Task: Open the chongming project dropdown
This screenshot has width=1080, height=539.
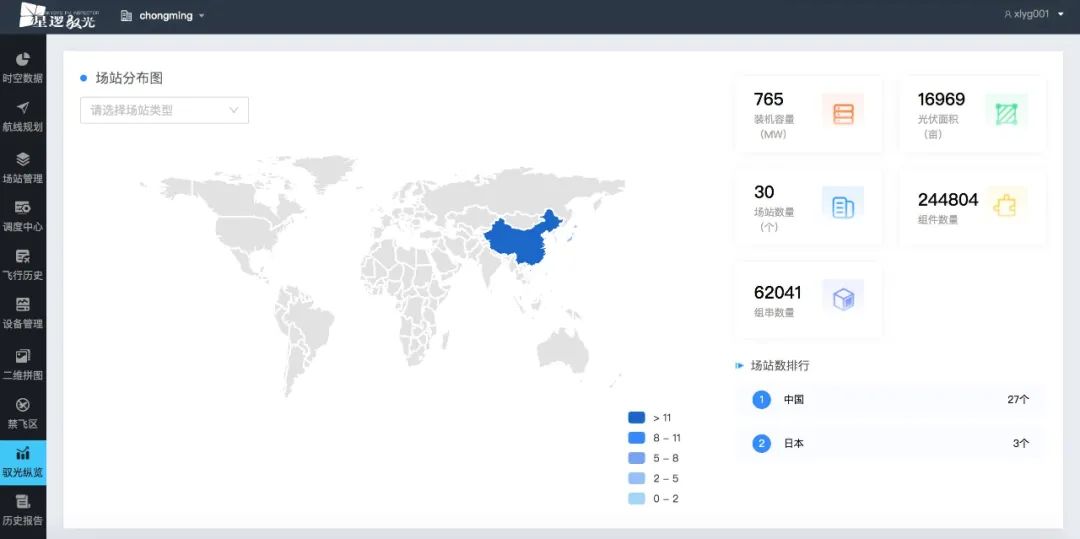Action: (165, 16)
